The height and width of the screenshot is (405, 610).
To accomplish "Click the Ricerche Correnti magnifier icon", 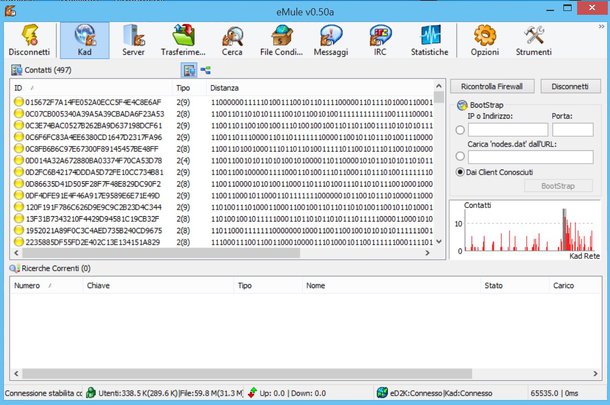I will [14, 268].
